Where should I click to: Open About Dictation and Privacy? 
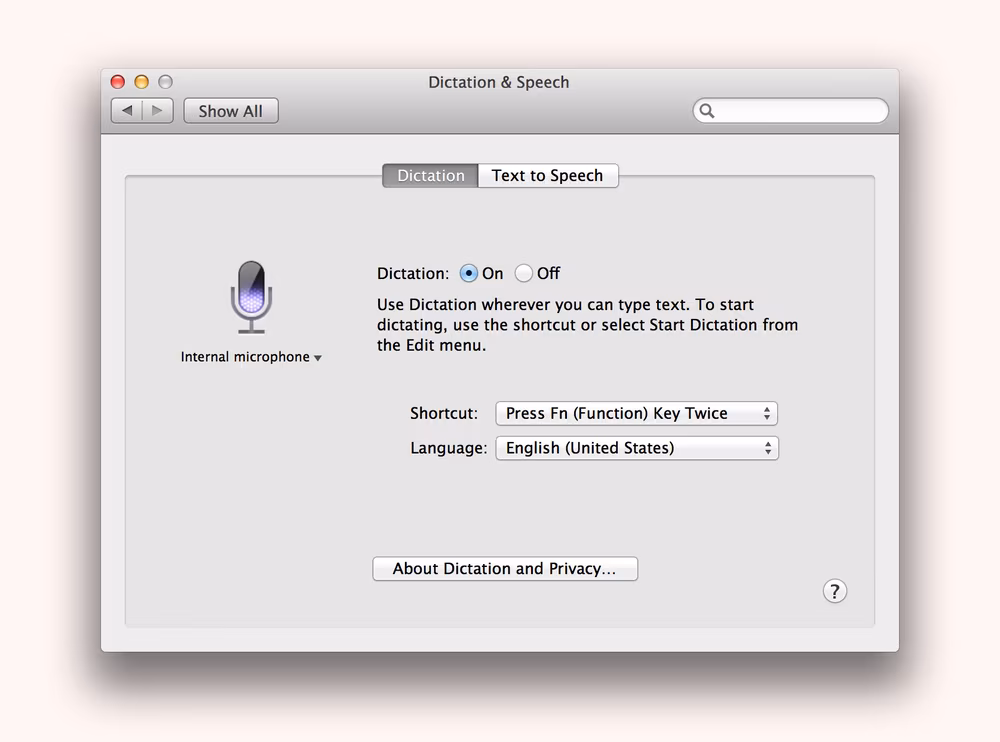(x=504, y=569)
